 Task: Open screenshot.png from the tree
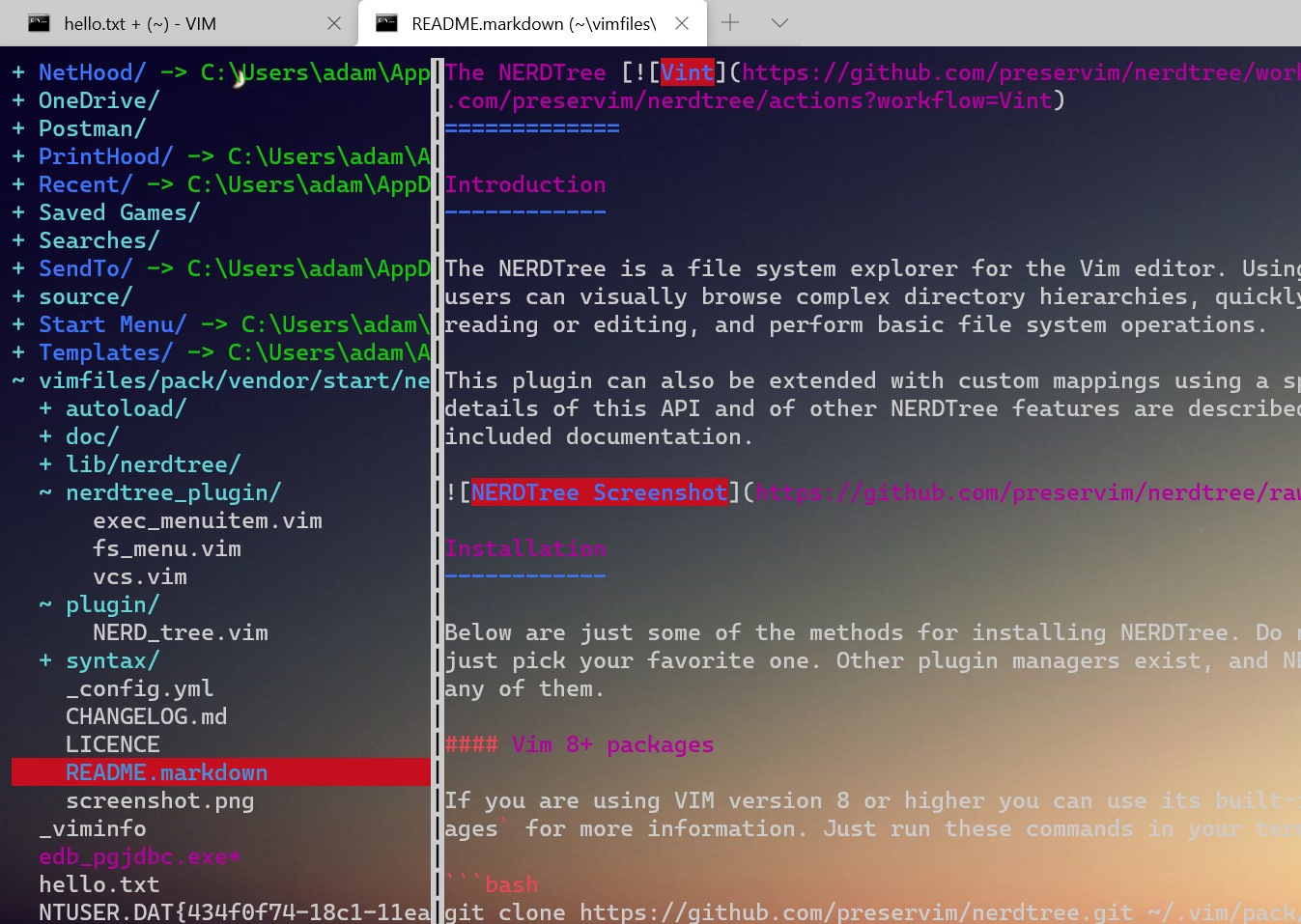(159, 799)
